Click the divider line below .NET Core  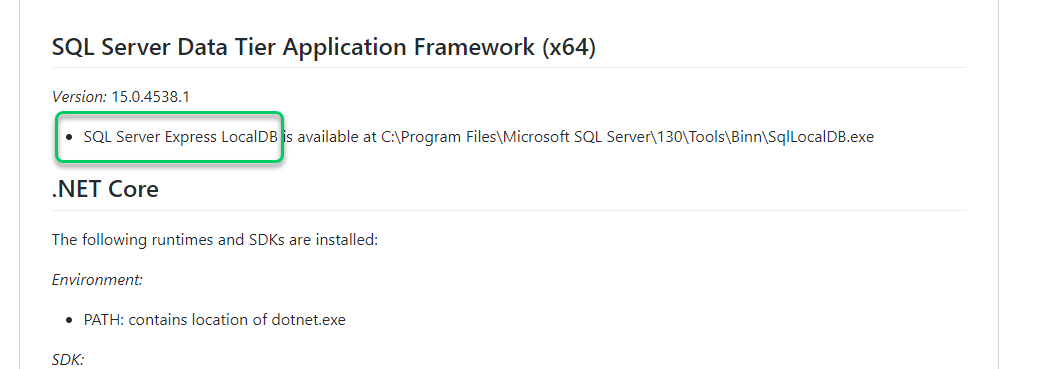(508, 210)
